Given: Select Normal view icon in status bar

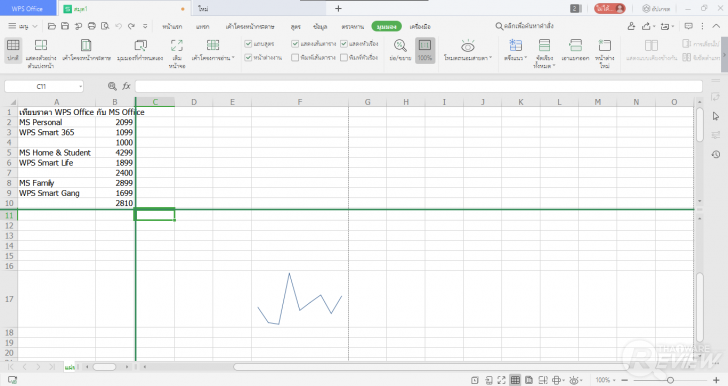Looking at the screenshot, I should tap(515, 380).
